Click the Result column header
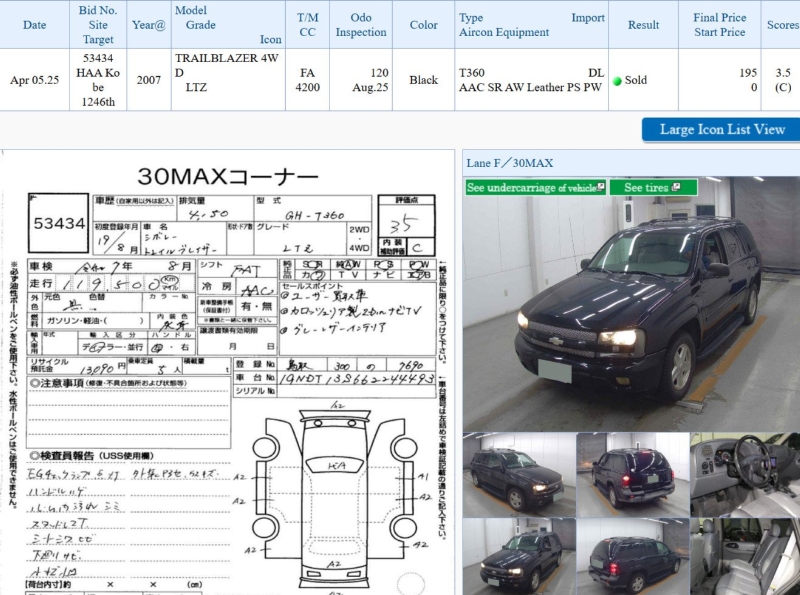The image size is (800, 595). pos(643,25)
